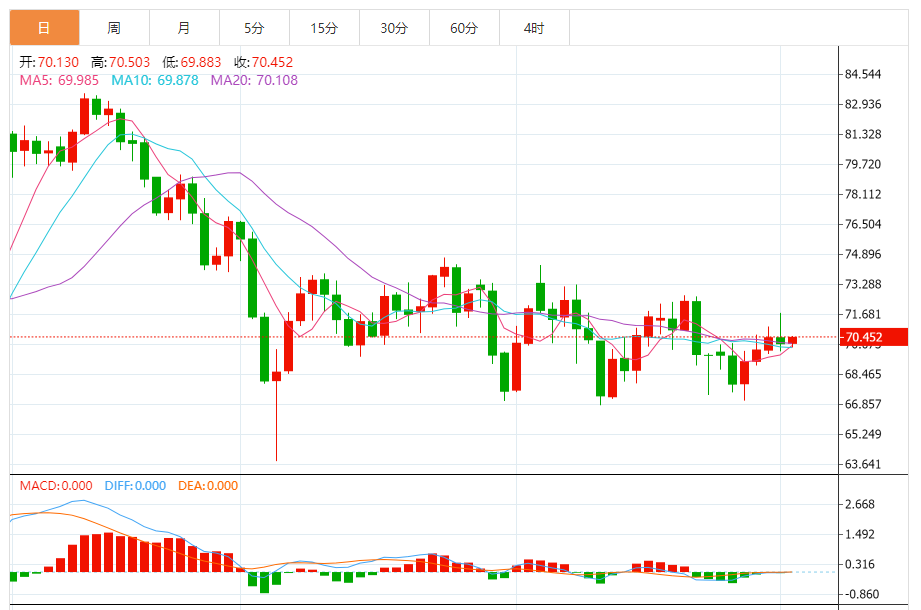The width and height of the screenshot is (921, 610).
Task: Click the 78.112 price axis label
Action: click(863, 194)
